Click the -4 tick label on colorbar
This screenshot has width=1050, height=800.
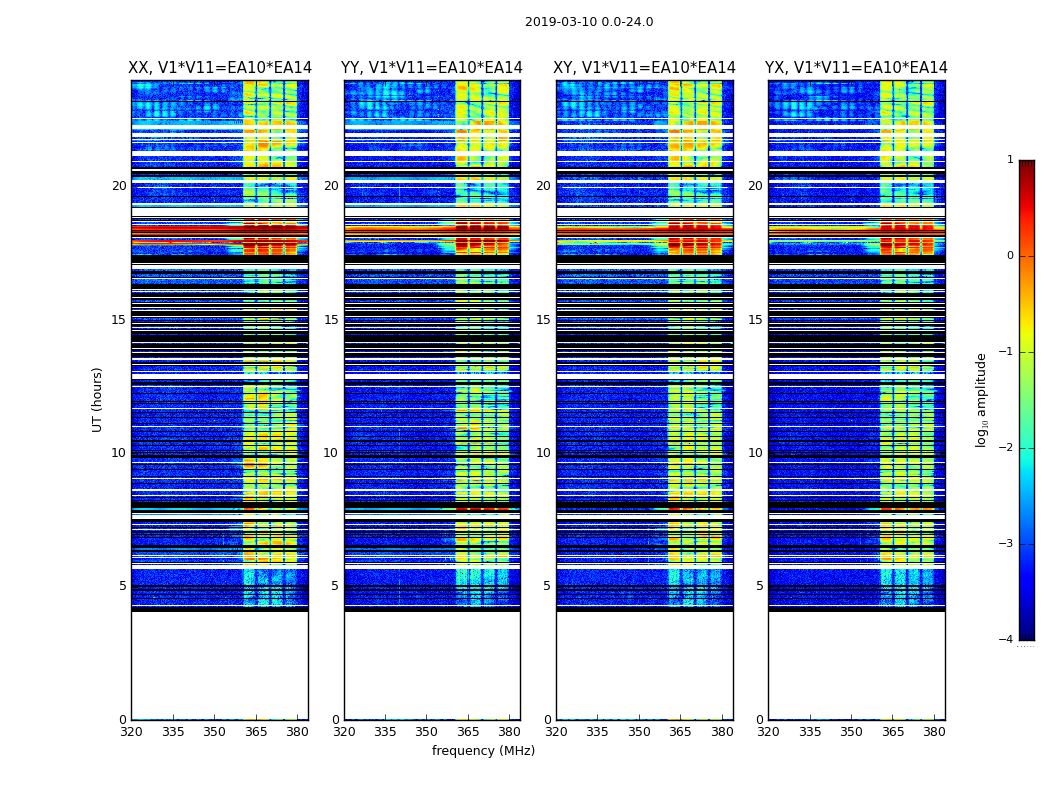tap(1008, 640)
